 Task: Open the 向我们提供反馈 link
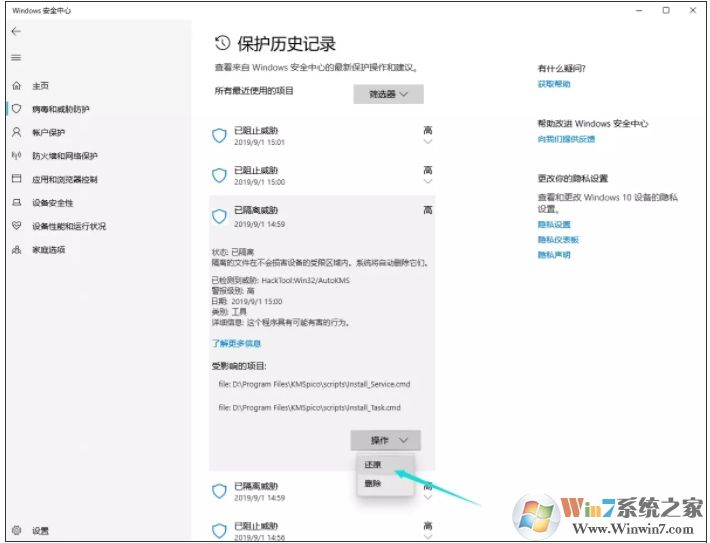(566, 139)
